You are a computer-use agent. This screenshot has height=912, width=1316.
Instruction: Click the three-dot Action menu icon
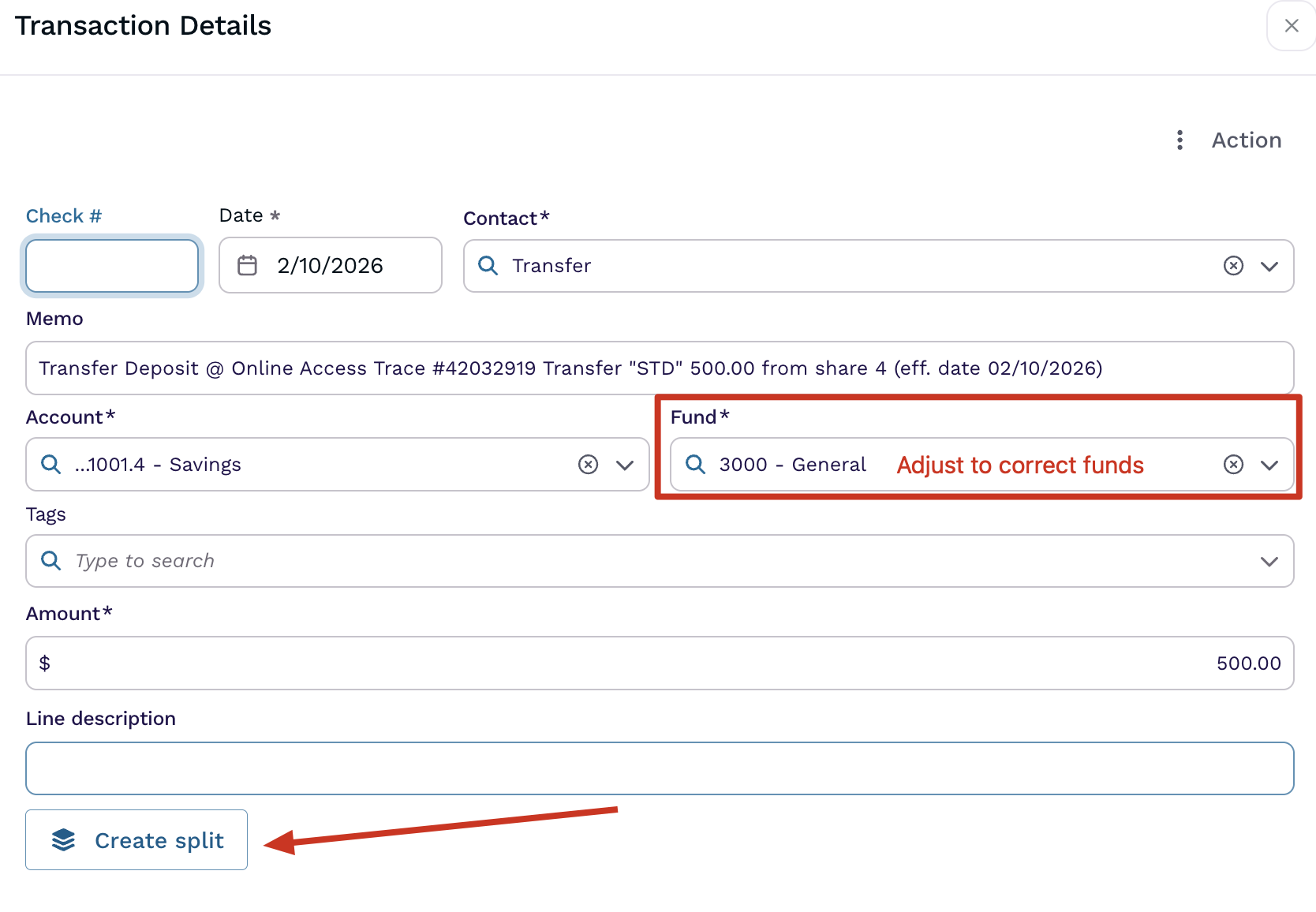(1180, 140)
